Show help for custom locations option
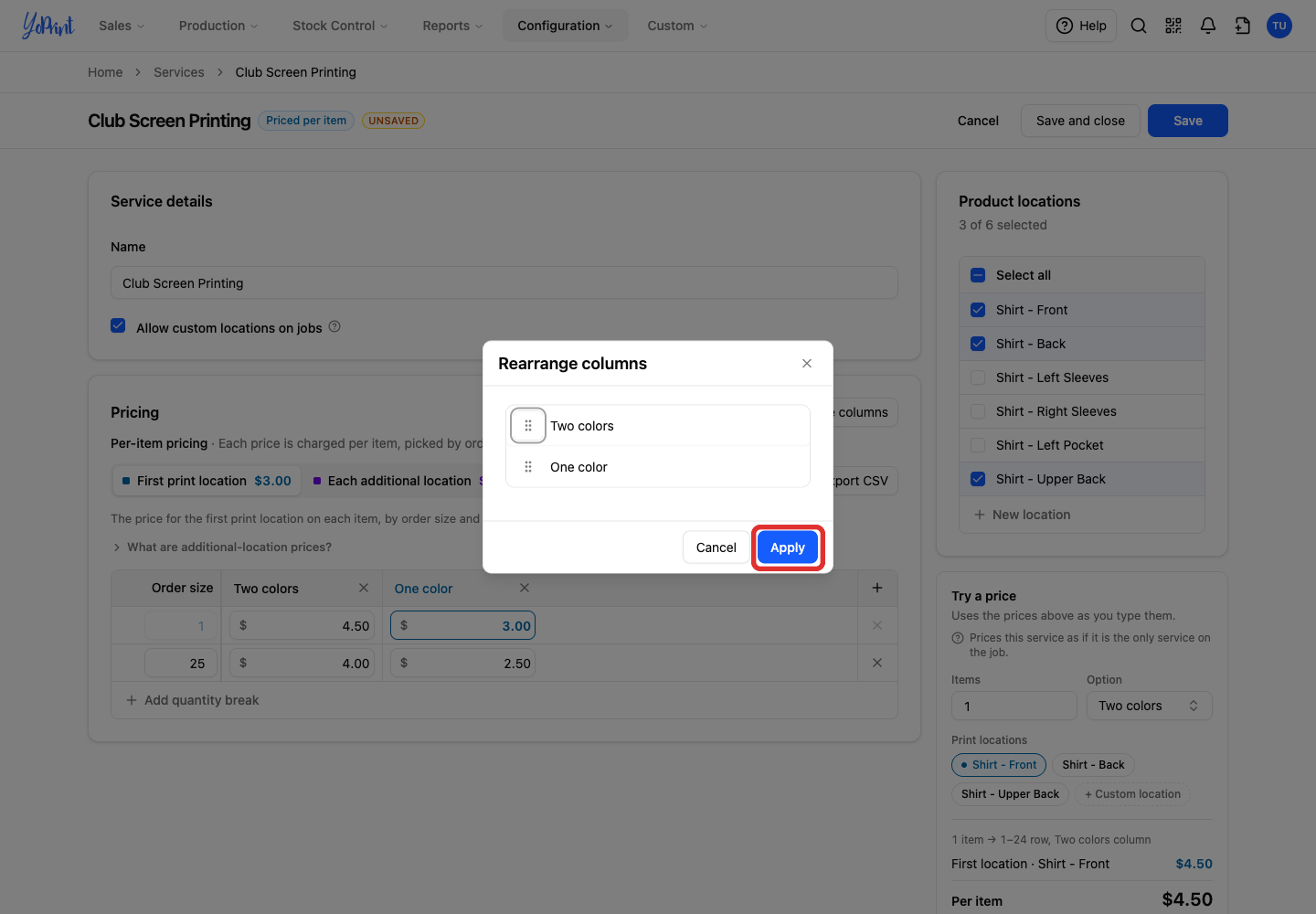The height and width of the screenshot is (914, 1316). (x=334, y=326)
